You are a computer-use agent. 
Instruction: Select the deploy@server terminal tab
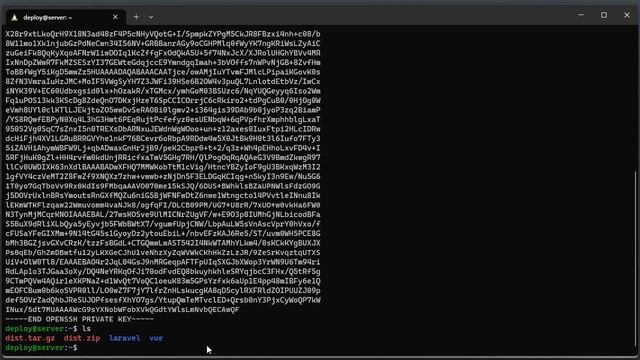64,17
